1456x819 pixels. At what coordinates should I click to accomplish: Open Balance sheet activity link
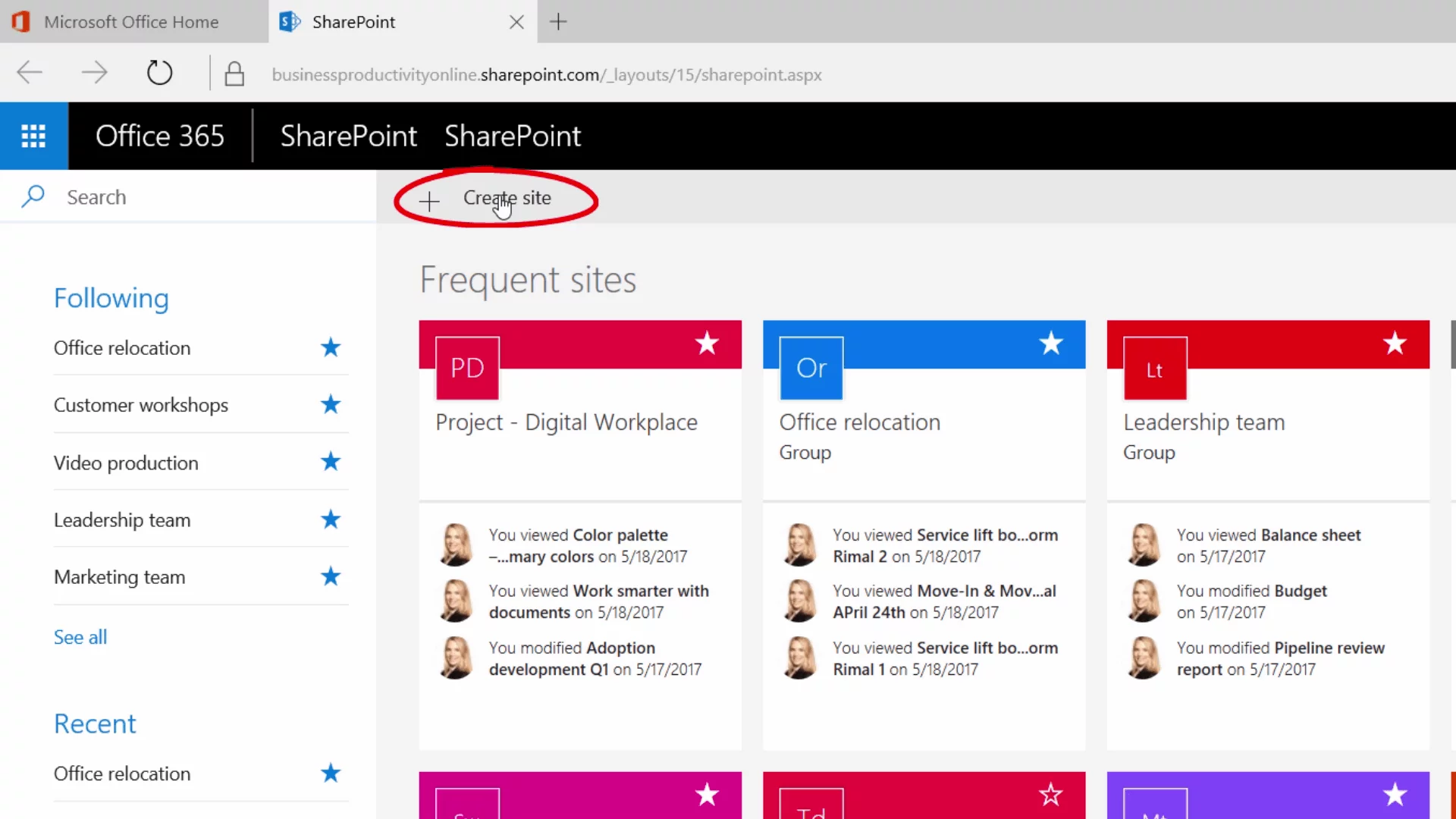tap(1269, 546)
